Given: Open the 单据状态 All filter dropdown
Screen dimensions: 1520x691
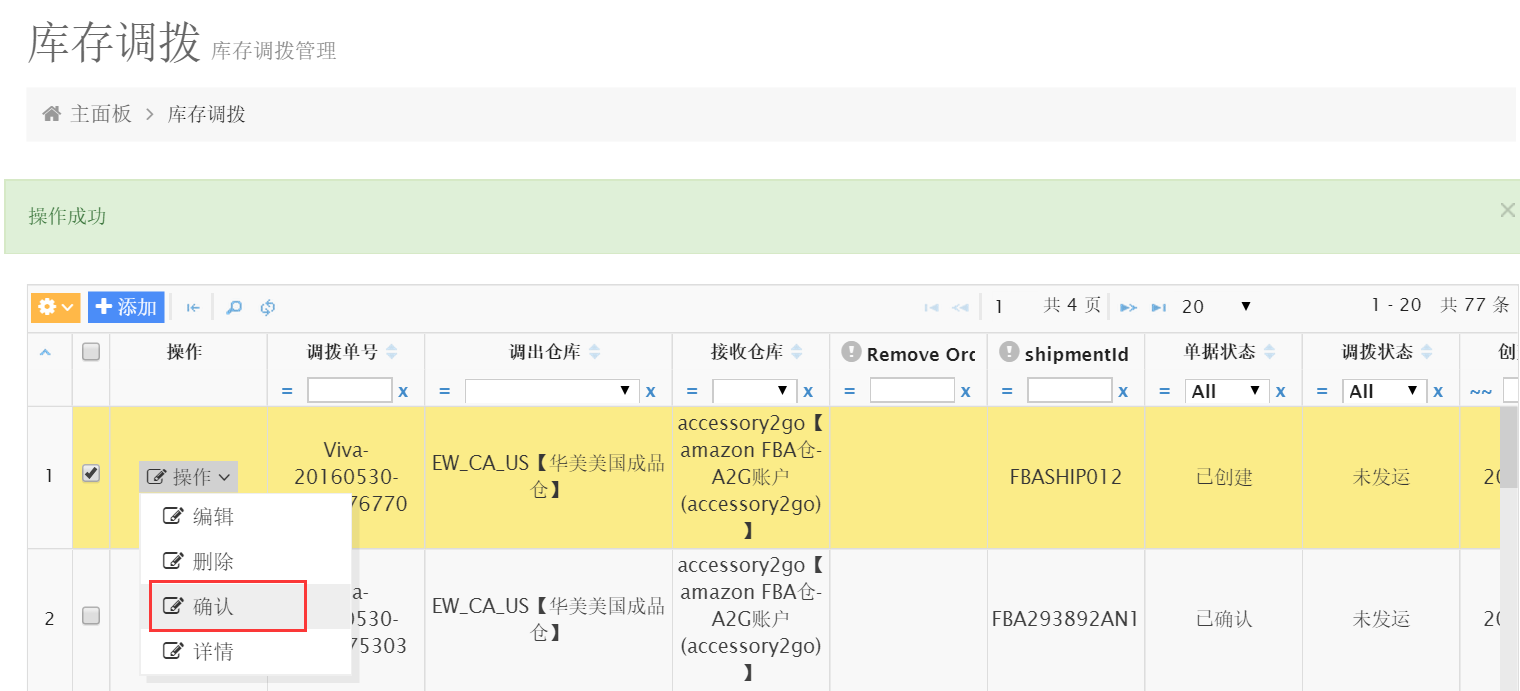Looking at the screenshot, I should (1227, 391).
